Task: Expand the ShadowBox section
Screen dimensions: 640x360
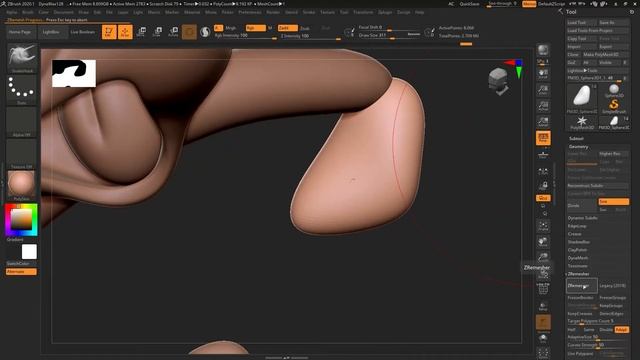Action: point(578,242)
